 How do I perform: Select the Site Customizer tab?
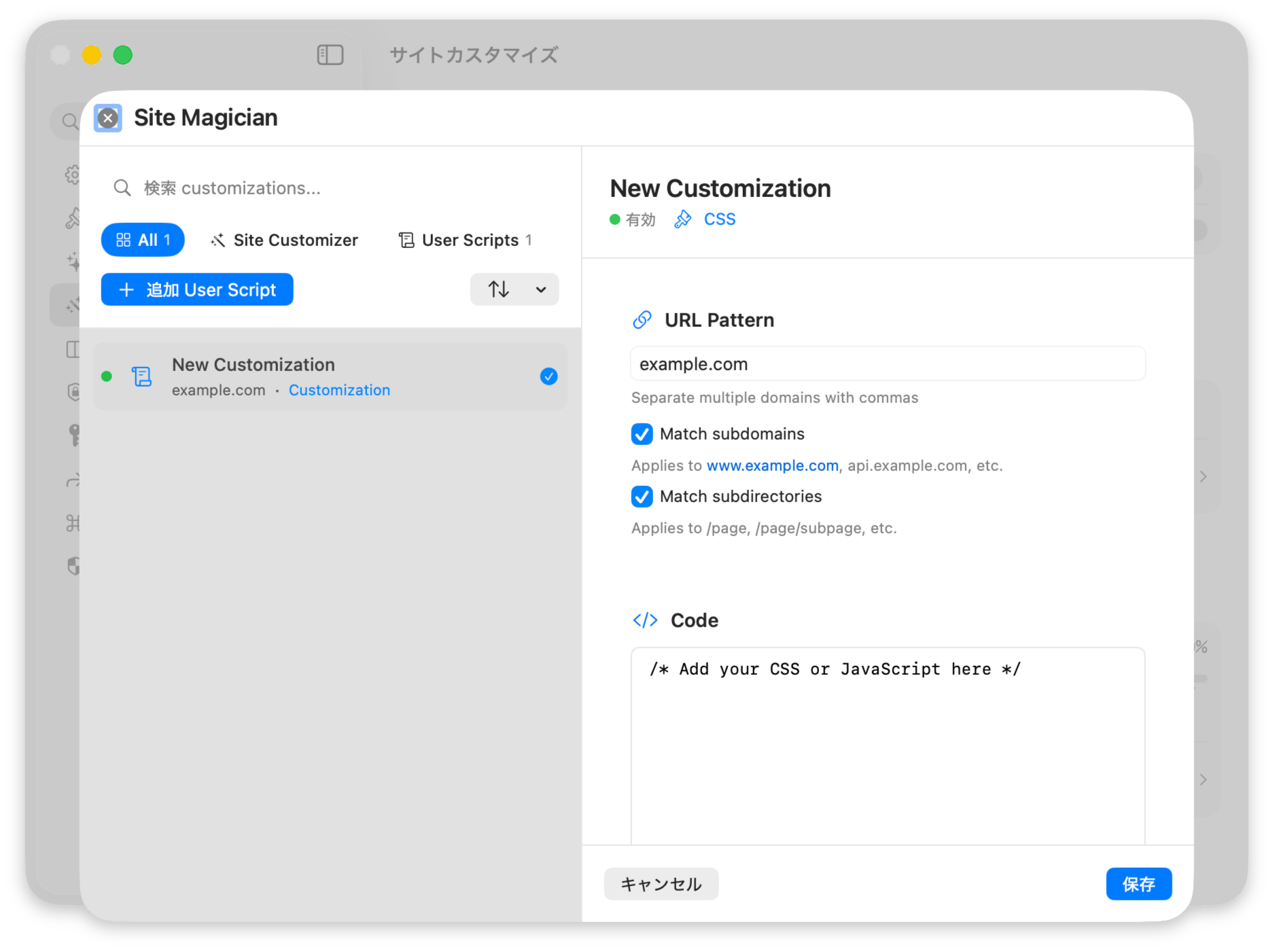click(x=284, y=241)
